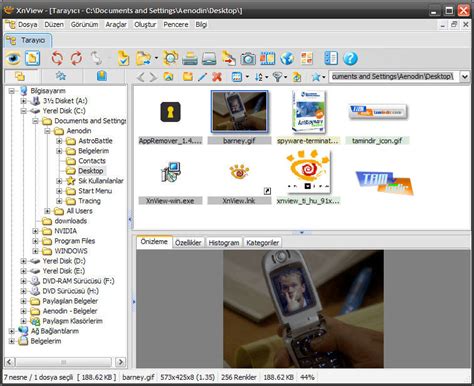The height and width of the screenshot is (386, 474).
Task: Switch to the Kategoriler tab
Action: click(262, 243)
